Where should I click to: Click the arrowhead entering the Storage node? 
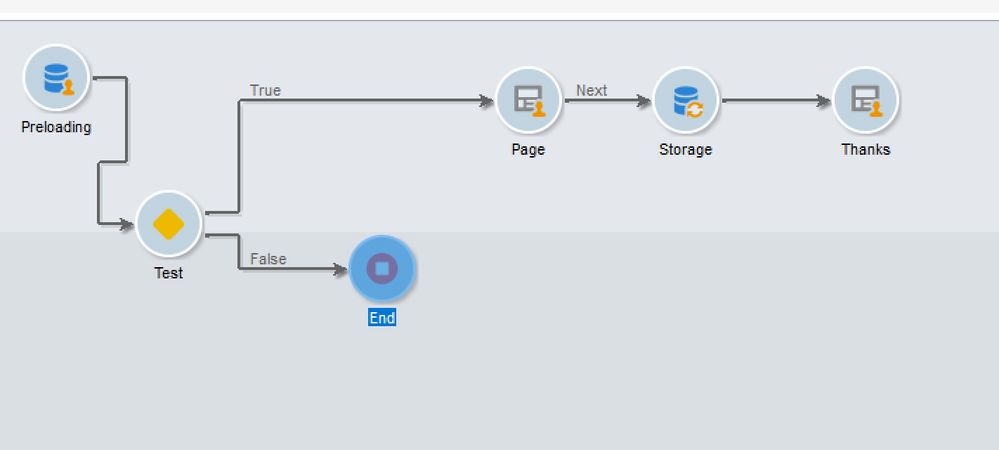pos(643,100)
